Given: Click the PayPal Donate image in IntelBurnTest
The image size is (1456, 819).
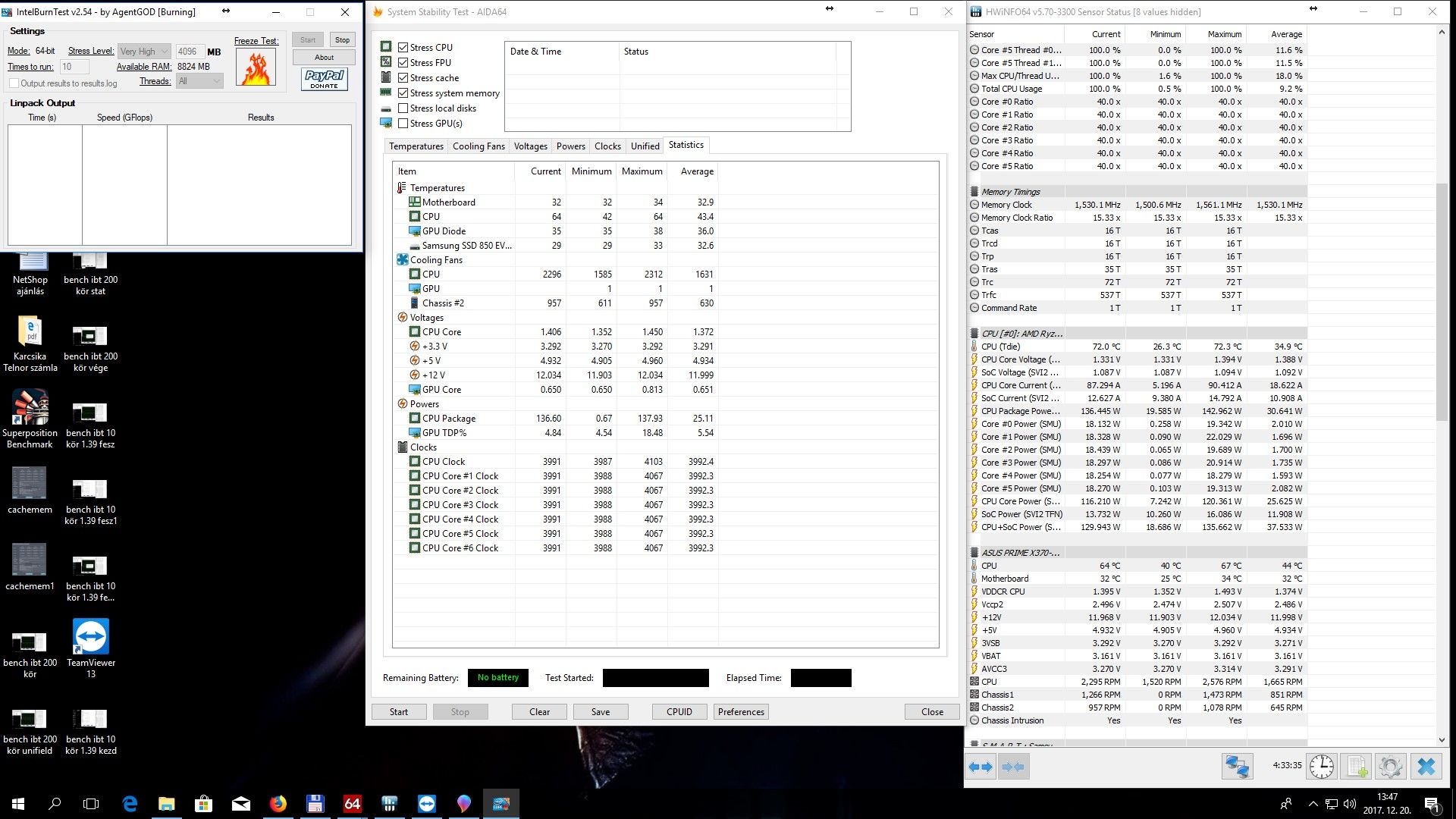Looking at the screenshot, I should tap(325, 79).
